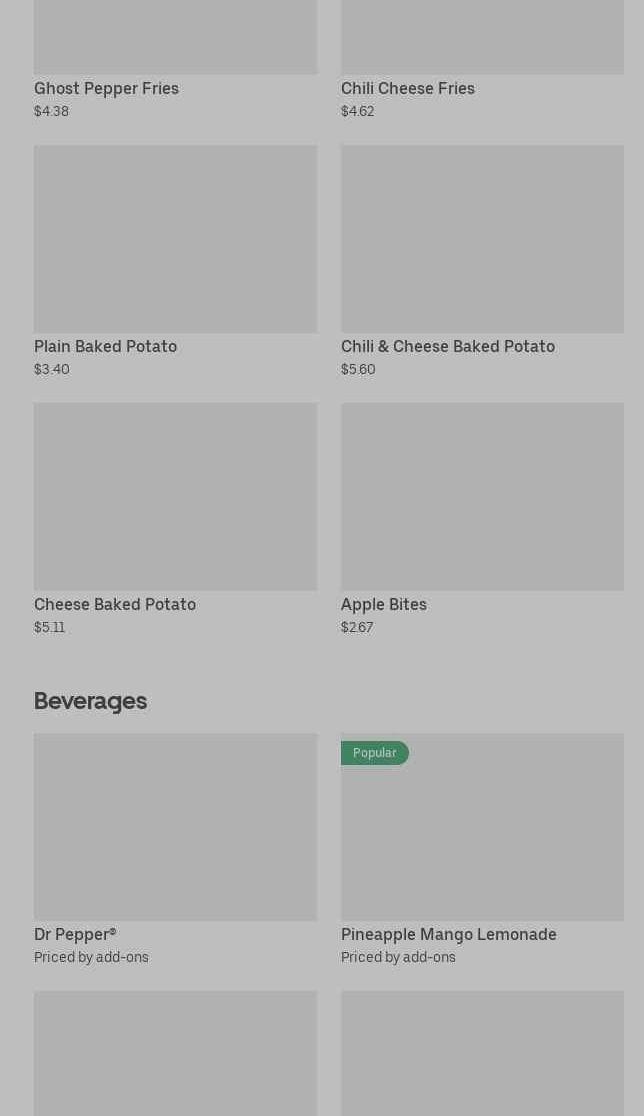Open the Dr Pepper item title
Image resolution: width=644 pixels, height=1116 pixels.
click(75, 934)
